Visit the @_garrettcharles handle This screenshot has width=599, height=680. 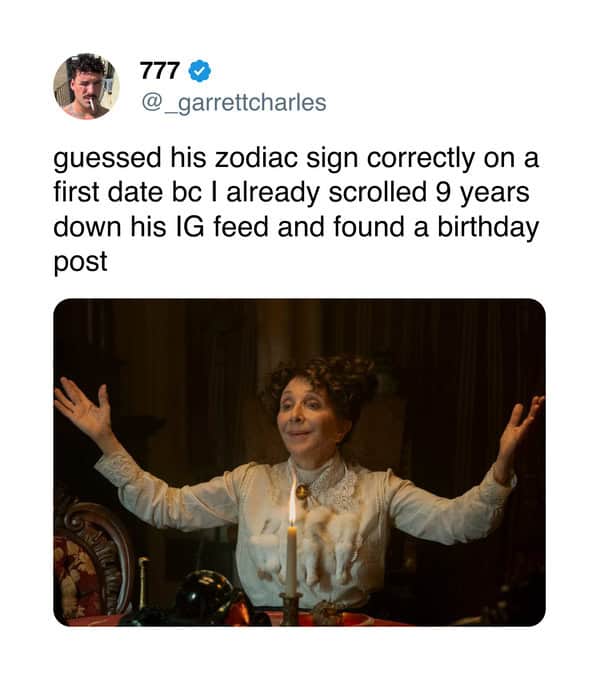click(x=234, y=103)
